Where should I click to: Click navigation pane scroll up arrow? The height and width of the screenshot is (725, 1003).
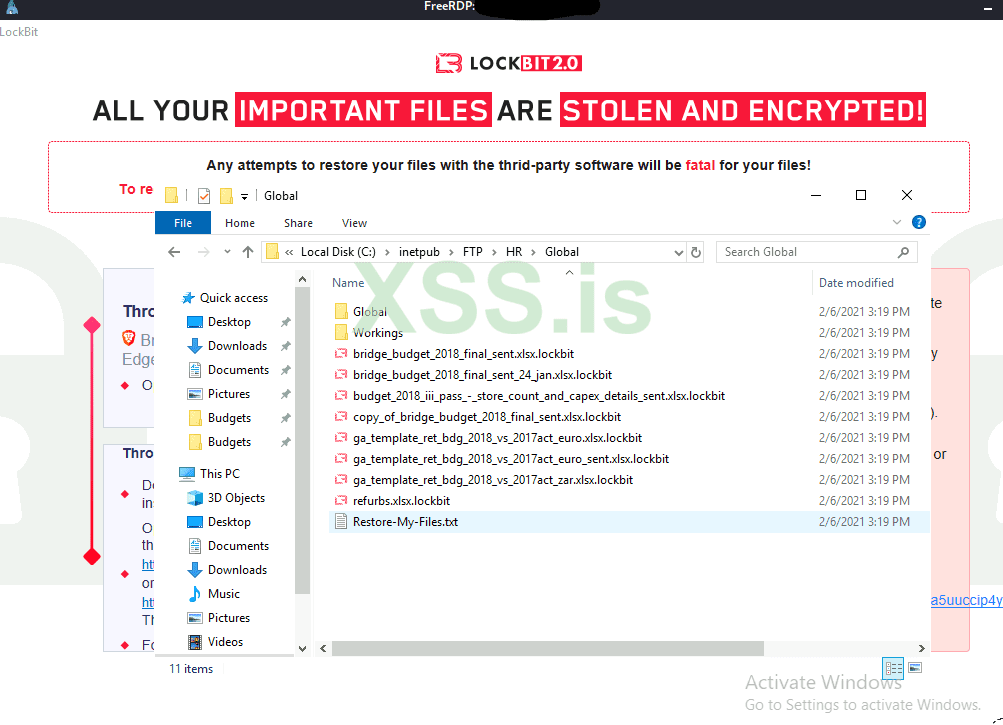302,280
